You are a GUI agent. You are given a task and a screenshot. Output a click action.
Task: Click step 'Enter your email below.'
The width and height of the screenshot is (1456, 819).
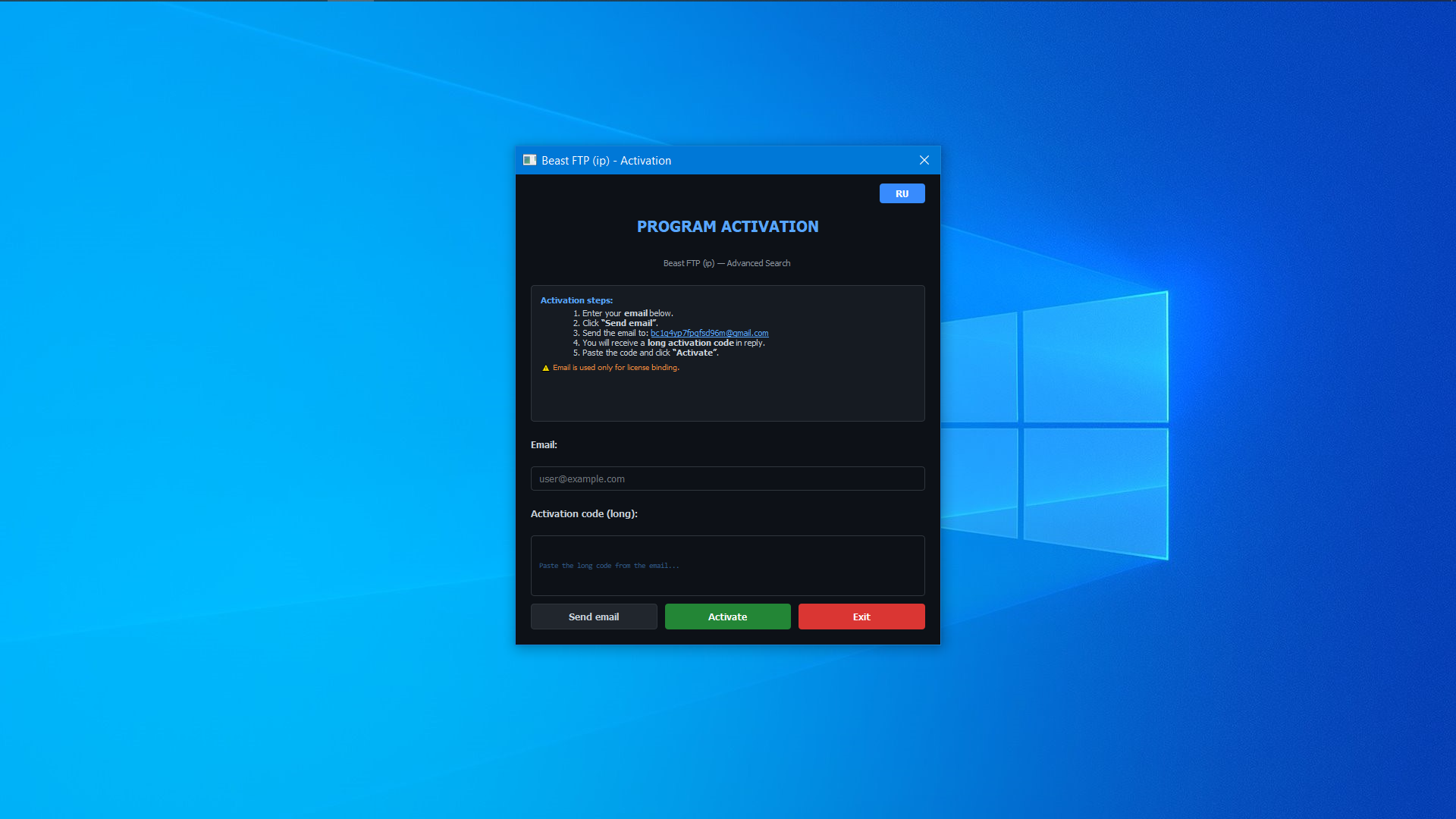(627, 313)
